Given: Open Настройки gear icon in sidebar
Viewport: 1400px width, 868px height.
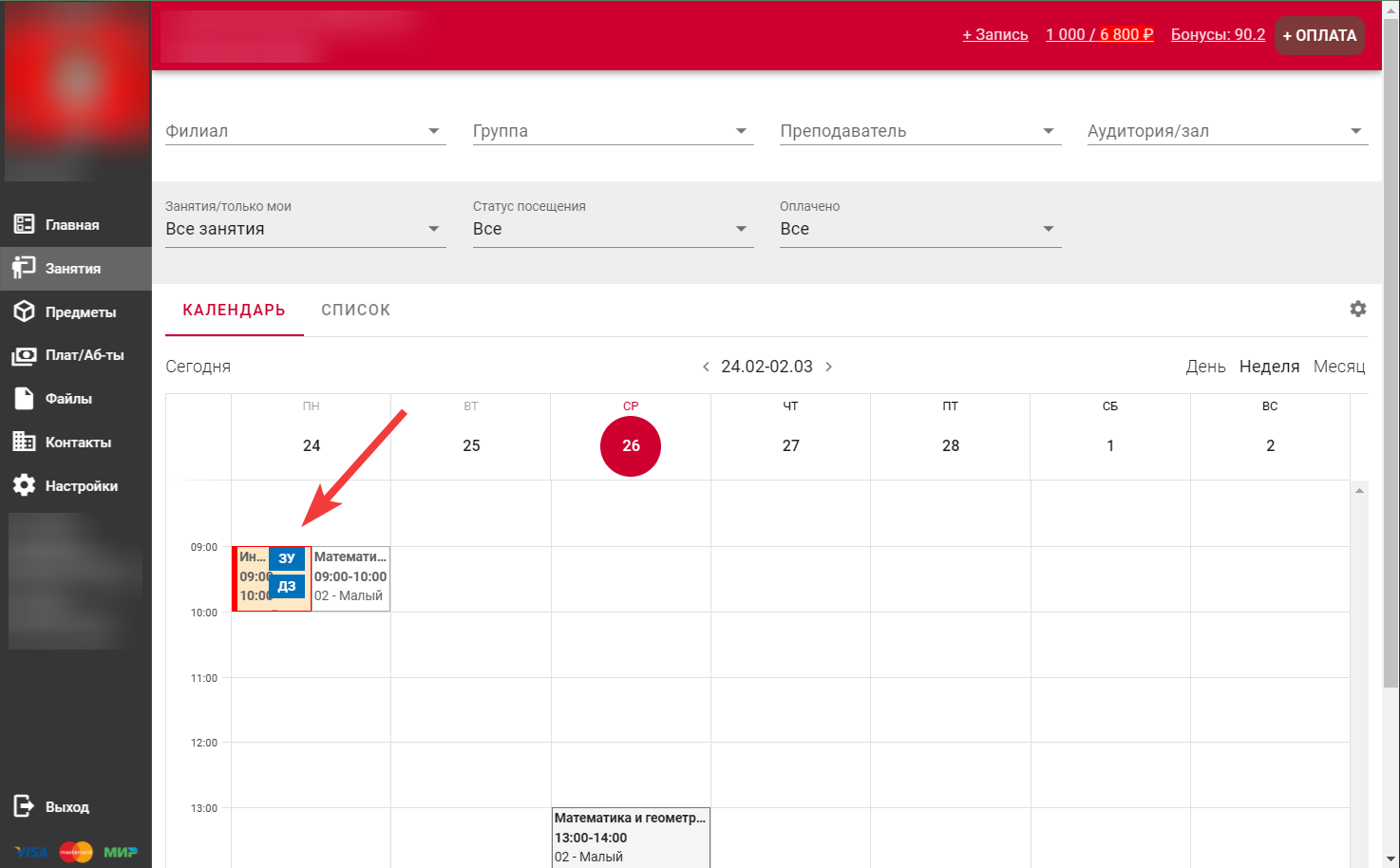Looking at the screenshot, I should tap(25, 485).
